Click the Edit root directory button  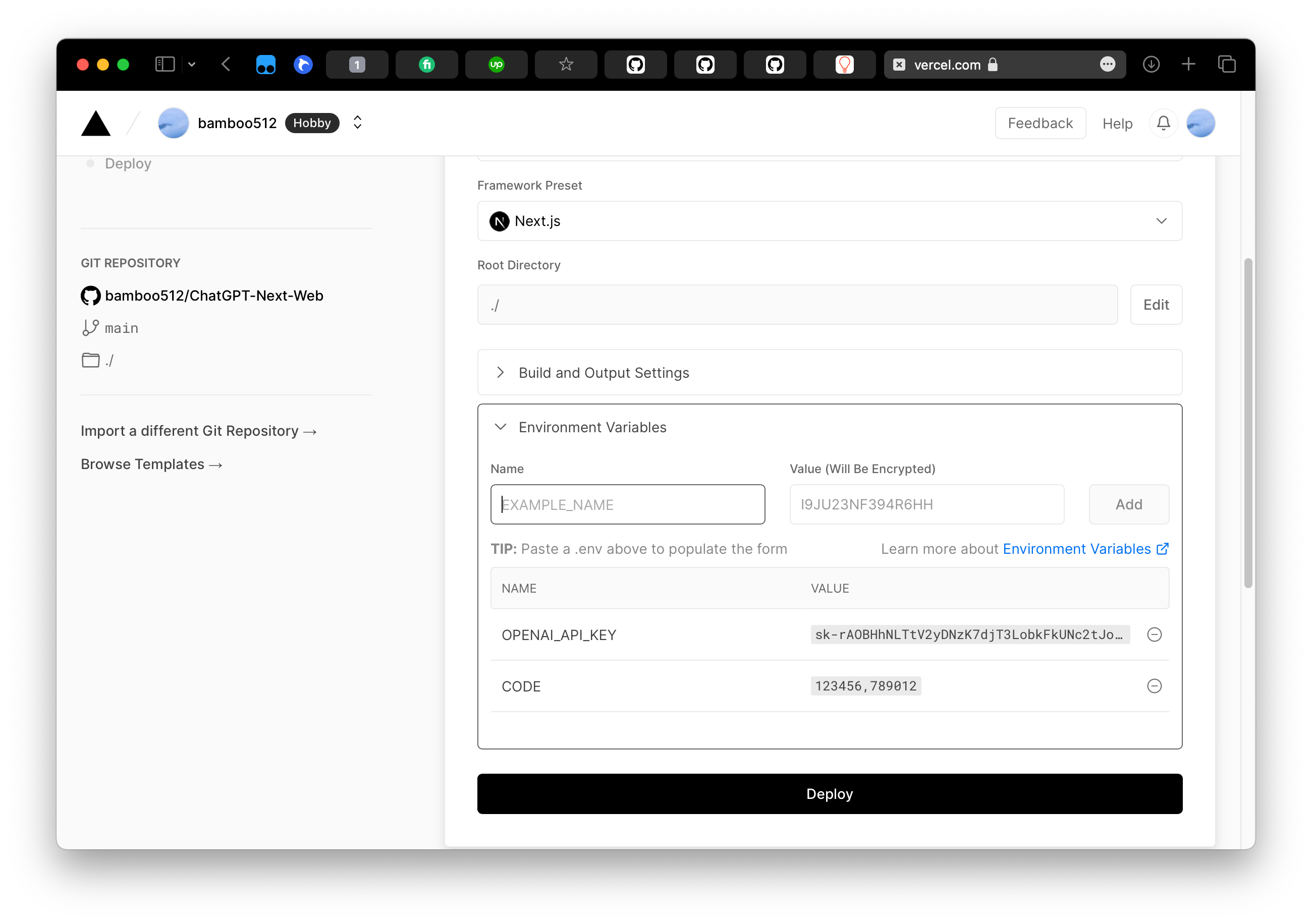coord(1156,305)
